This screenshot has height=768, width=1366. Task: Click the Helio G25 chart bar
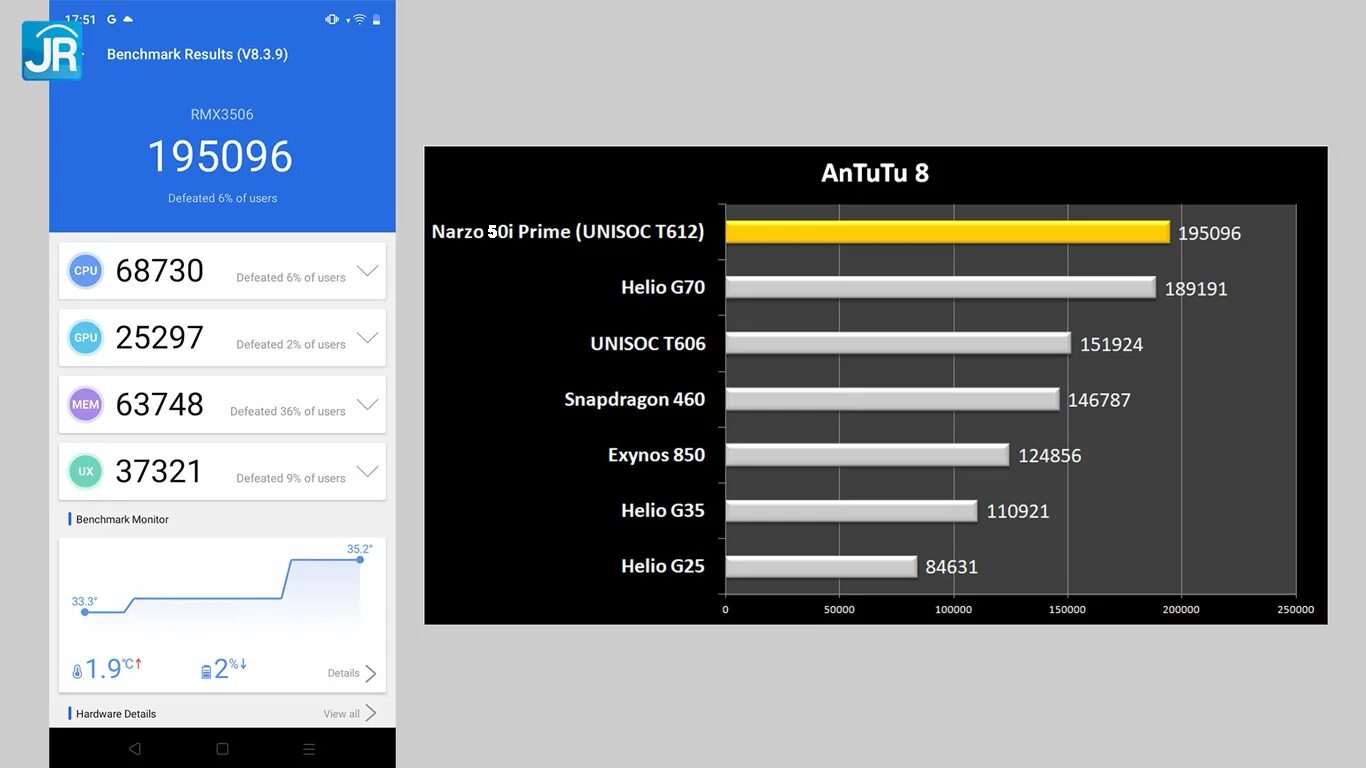(x=821, y=567)
